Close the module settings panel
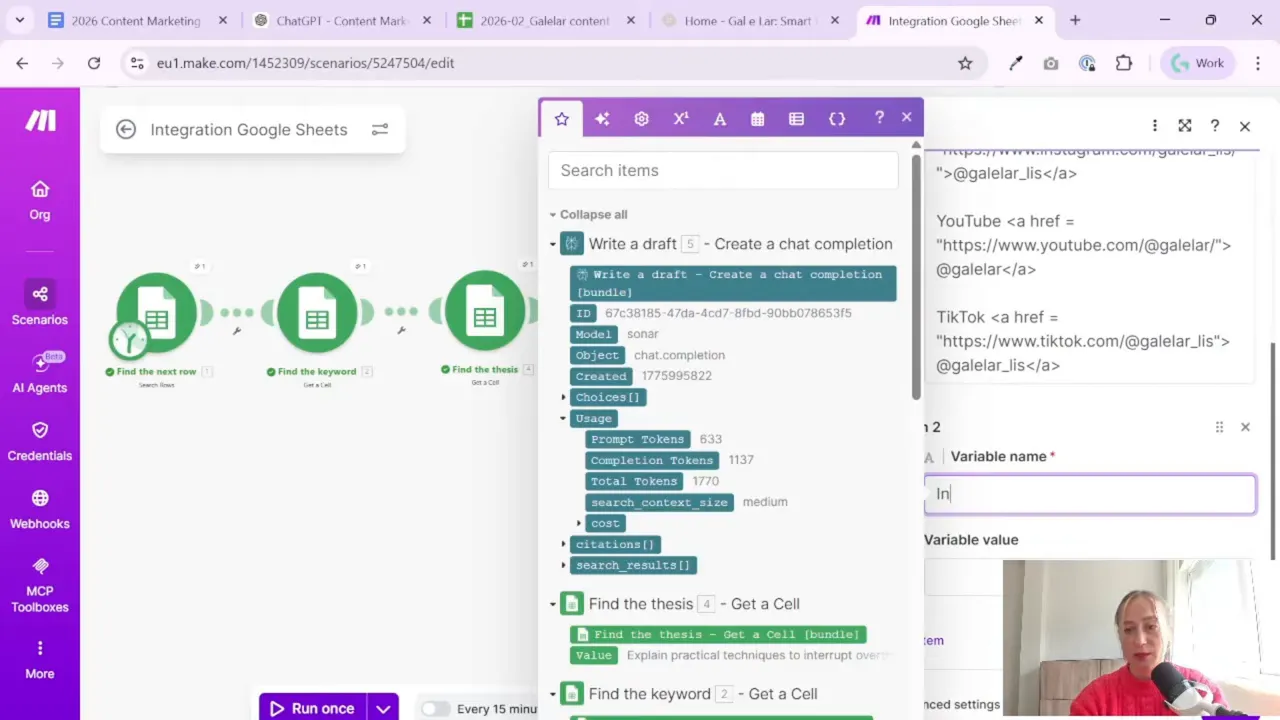 1245,126
